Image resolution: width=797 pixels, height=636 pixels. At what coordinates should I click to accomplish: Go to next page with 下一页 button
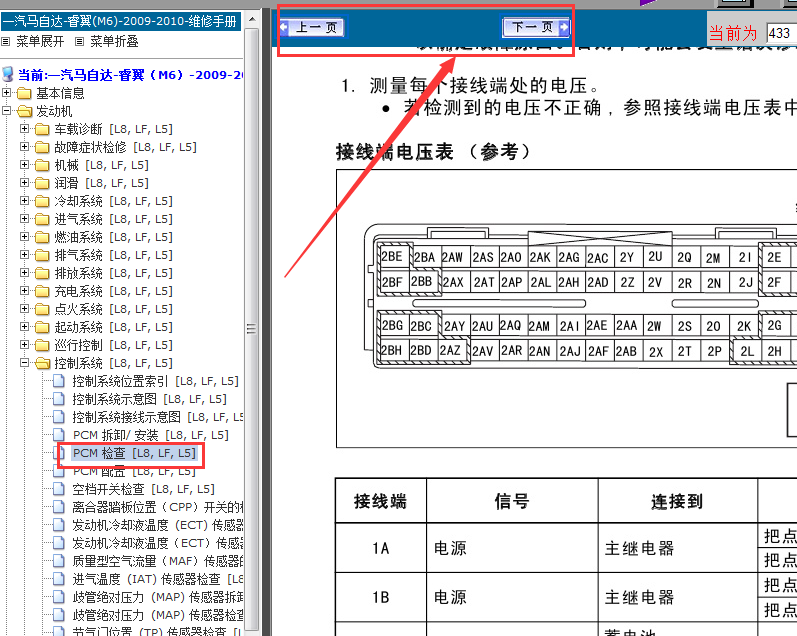click(536, 27)
